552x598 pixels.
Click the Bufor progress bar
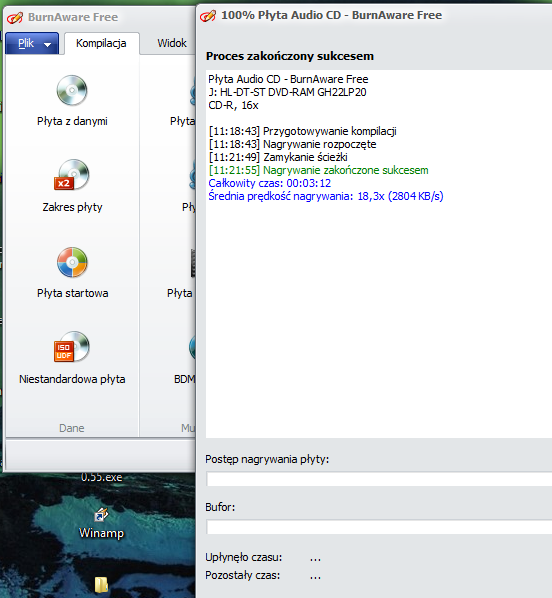point(379,527)
